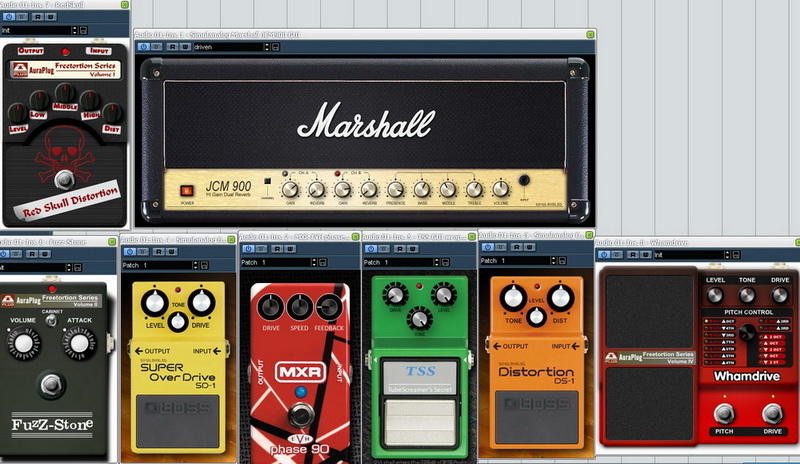Click the Marshall Bass knob
The height and width of the screenshot is (464, 800).
[x=422, y=189]
